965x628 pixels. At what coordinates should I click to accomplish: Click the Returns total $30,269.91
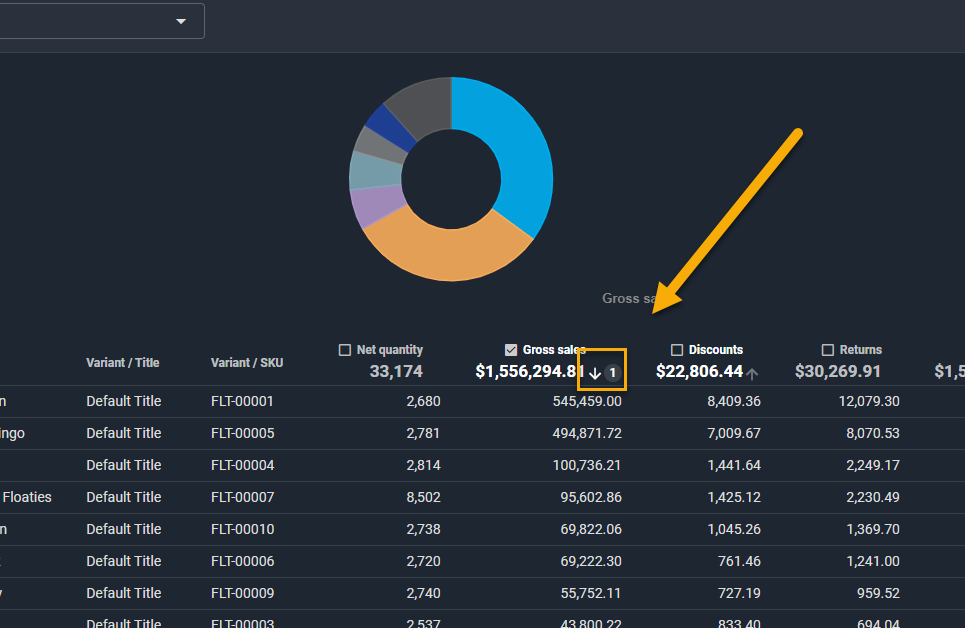(x=838, y=372)
